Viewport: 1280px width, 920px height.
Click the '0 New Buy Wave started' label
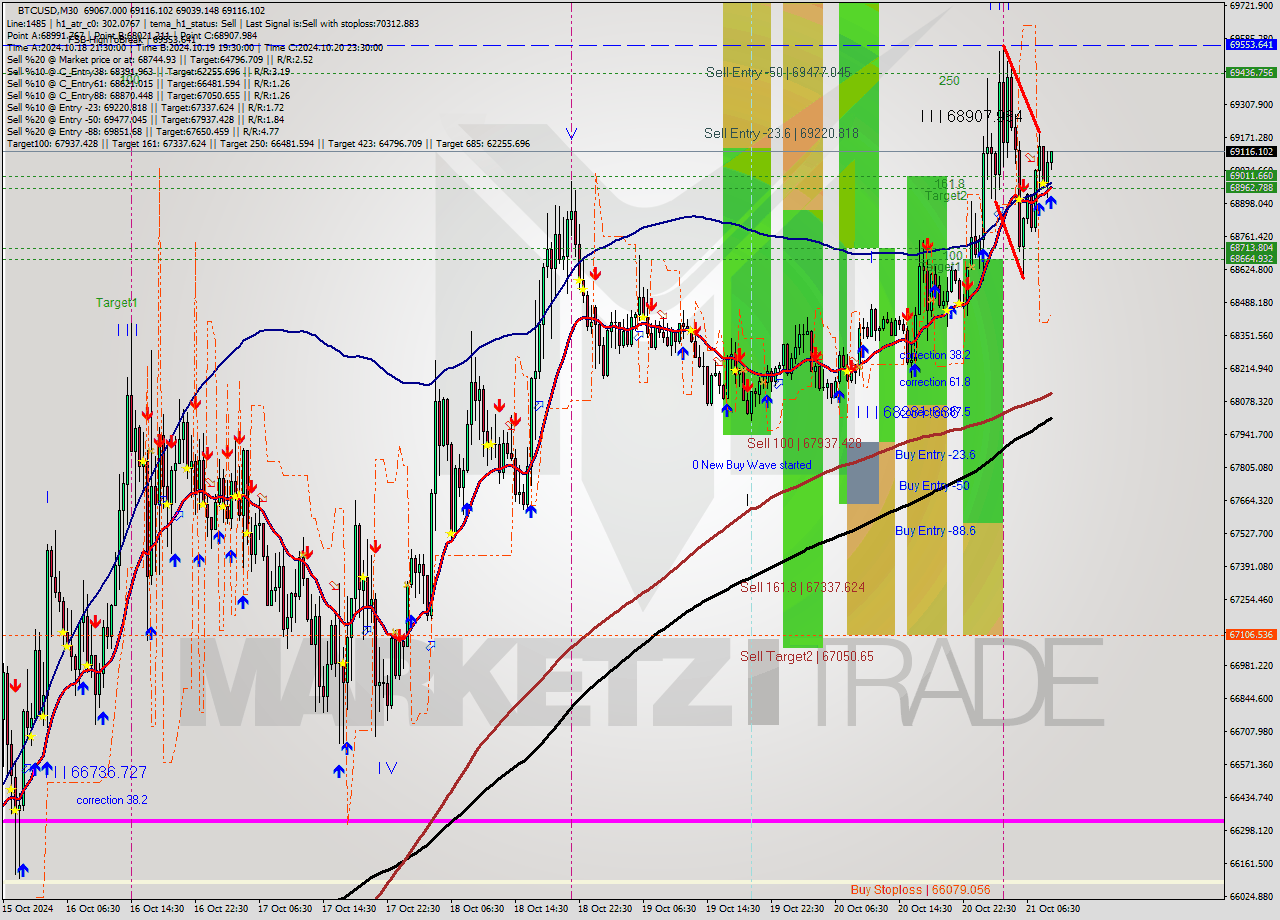tap(752, 465)
